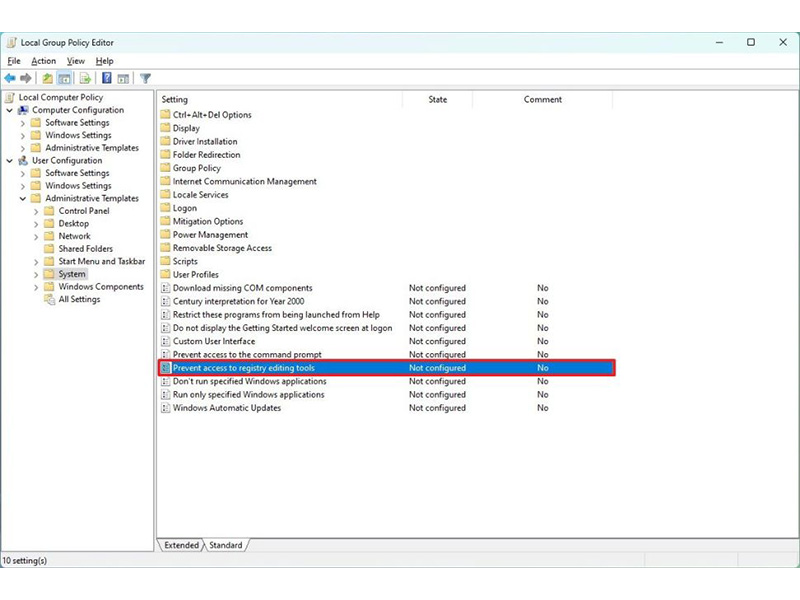Open the Folder Redirection folder
The width and height of the screenshot is (800, 600).
pos(206,155)
